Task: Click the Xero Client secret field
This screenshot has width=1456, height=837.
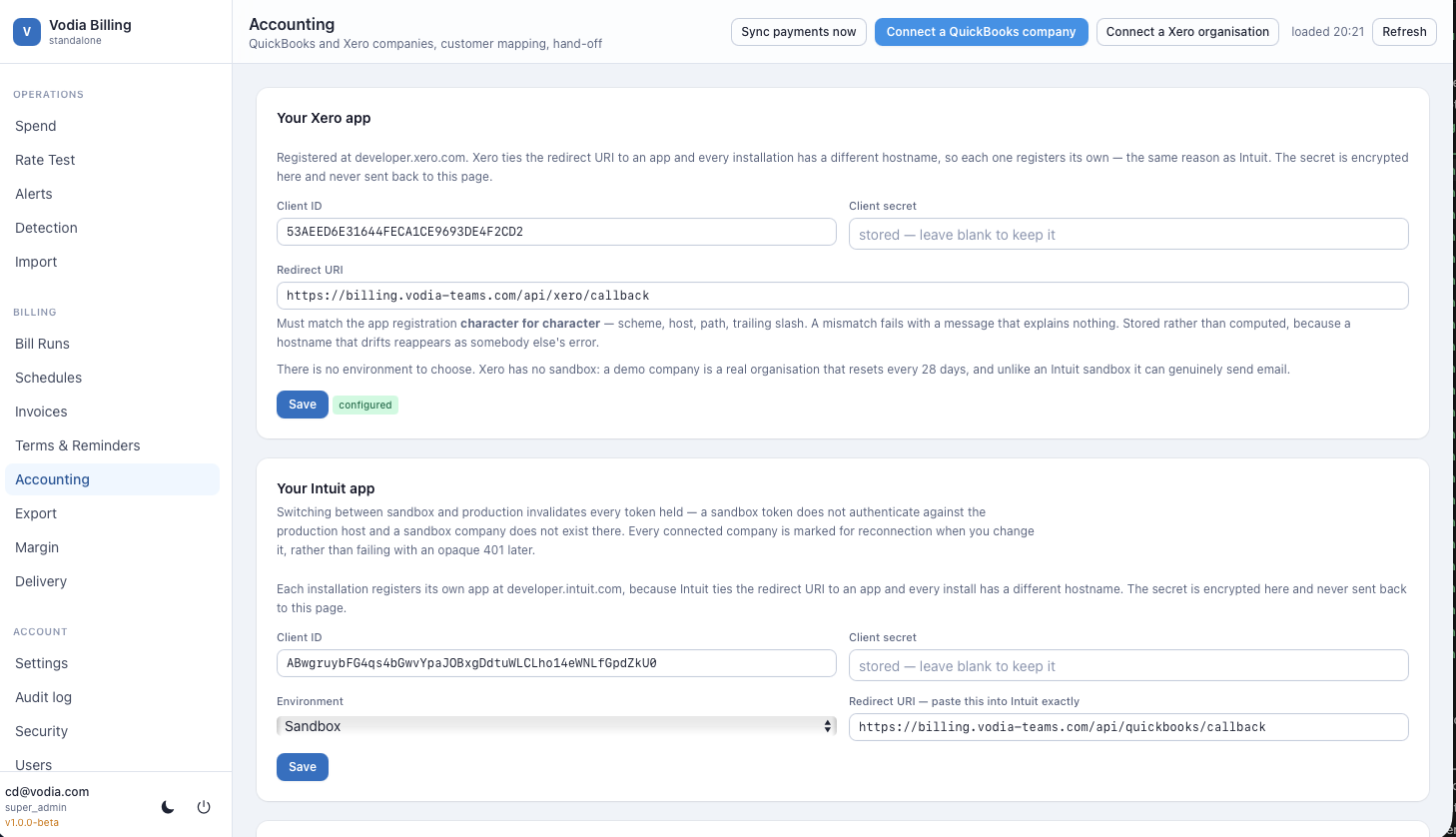Action: tap(1128, 234)
